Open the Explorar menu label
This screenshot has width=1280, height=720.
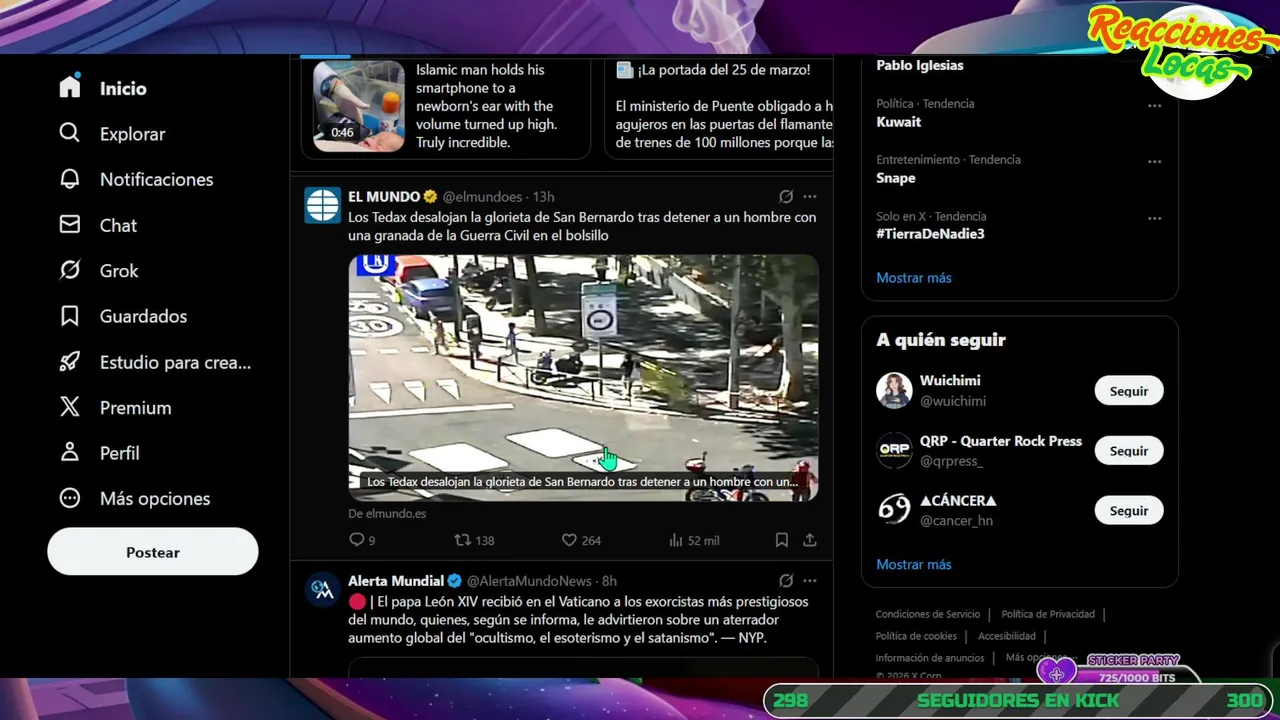[x=132, y=134]
